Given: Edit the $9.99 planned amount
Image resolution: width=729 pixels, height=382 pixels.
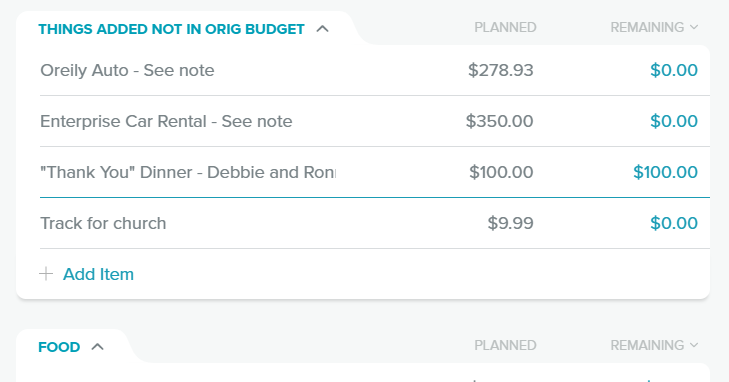Looking at the screenshot, I should click(510, 223).
